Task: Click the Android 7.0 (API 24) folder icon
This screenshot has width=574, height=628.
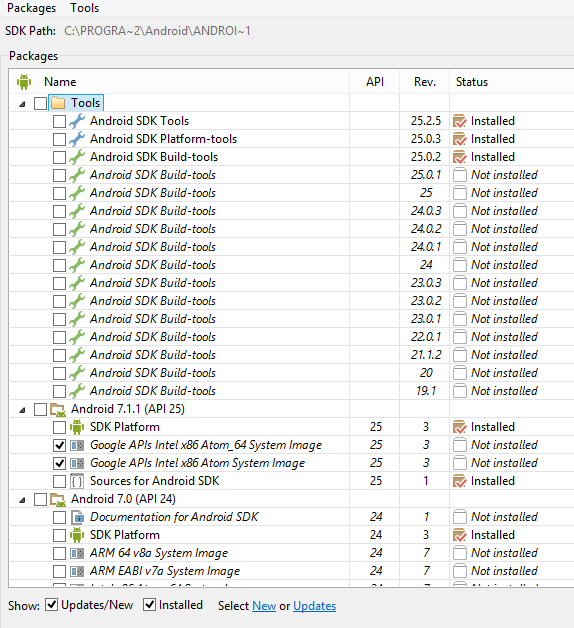Action: tap(58, 499)
